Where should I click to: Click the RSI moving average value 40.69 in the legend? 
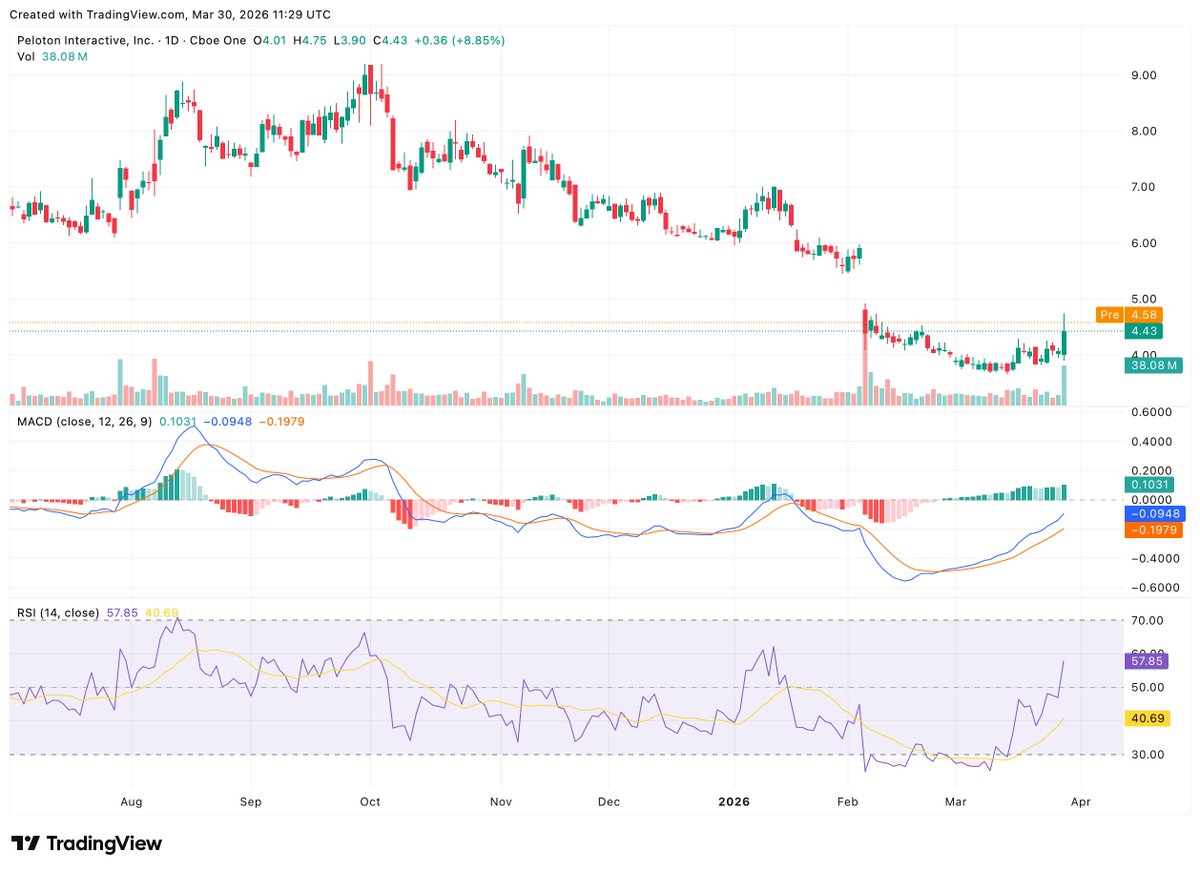(161, 612)
